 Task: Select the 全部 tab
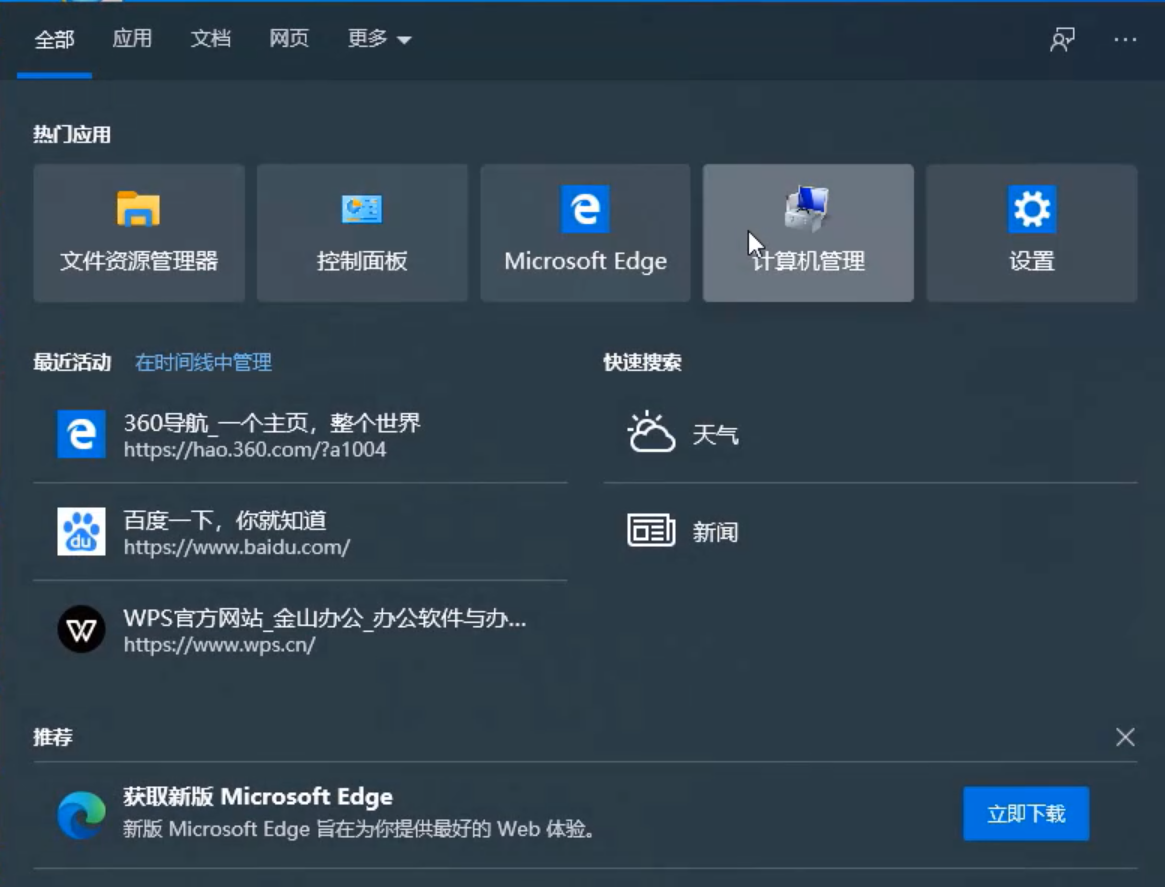(x=54, y=39)
